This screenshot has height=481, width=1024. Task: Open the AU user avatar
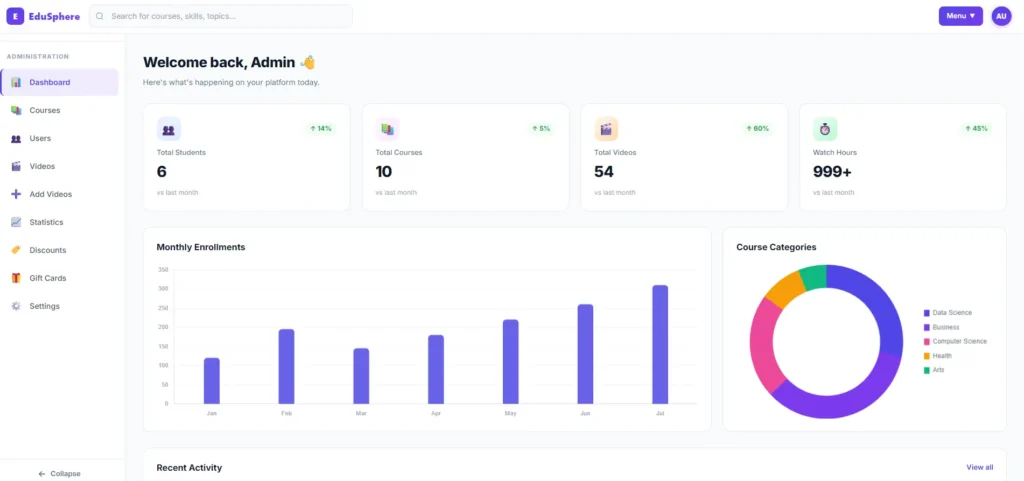(x=1001, y=16)
